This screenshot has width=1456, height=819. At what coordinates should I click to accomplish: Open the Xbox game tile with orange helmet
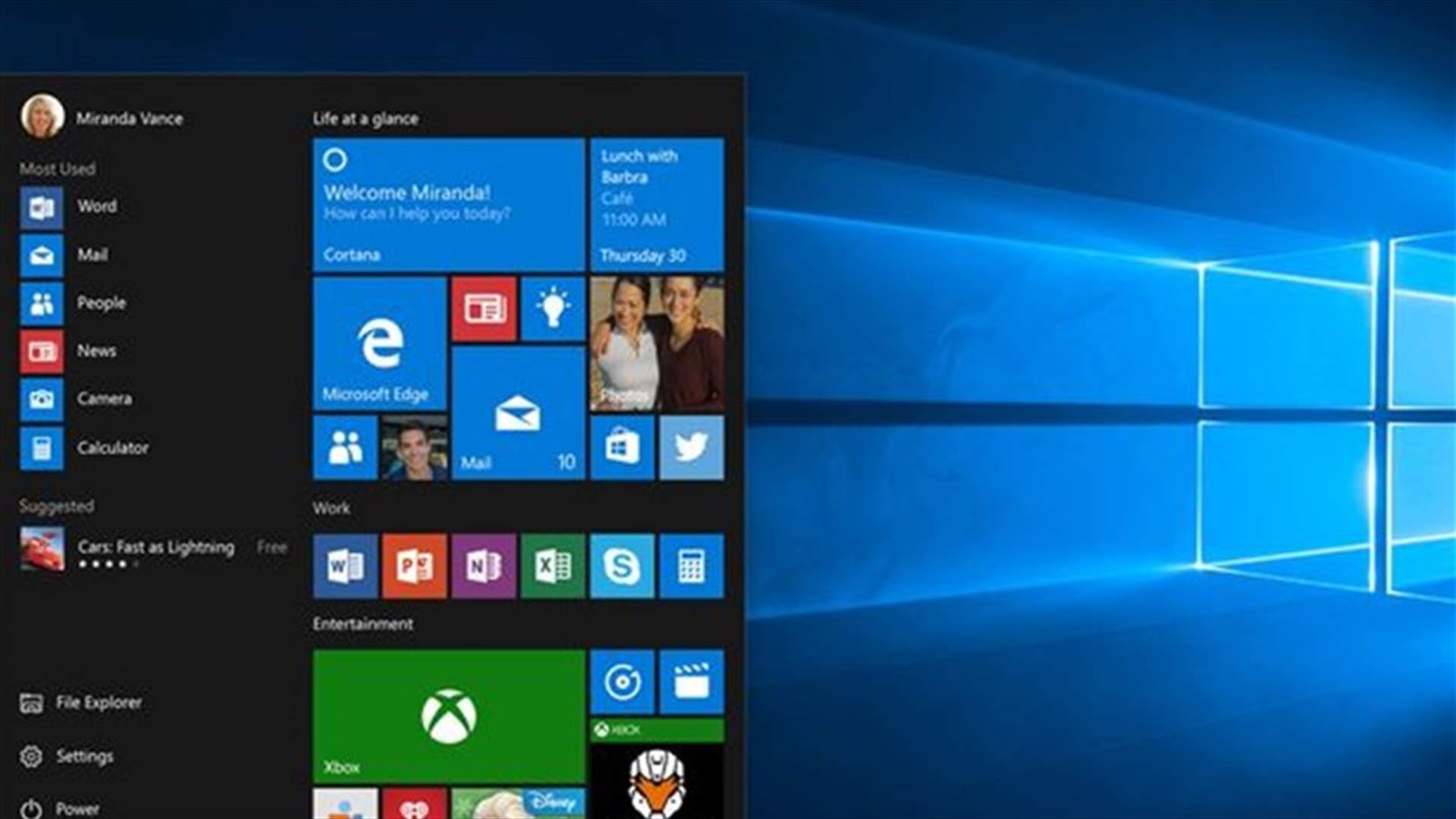[657, 769]
